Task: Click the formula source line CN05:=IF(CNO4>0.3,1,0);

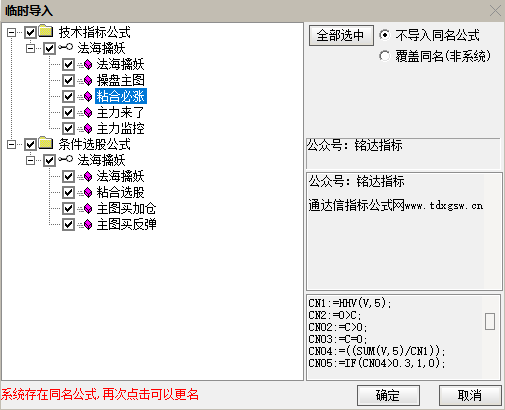Action: pyautogui.click(x=377, y=363)
